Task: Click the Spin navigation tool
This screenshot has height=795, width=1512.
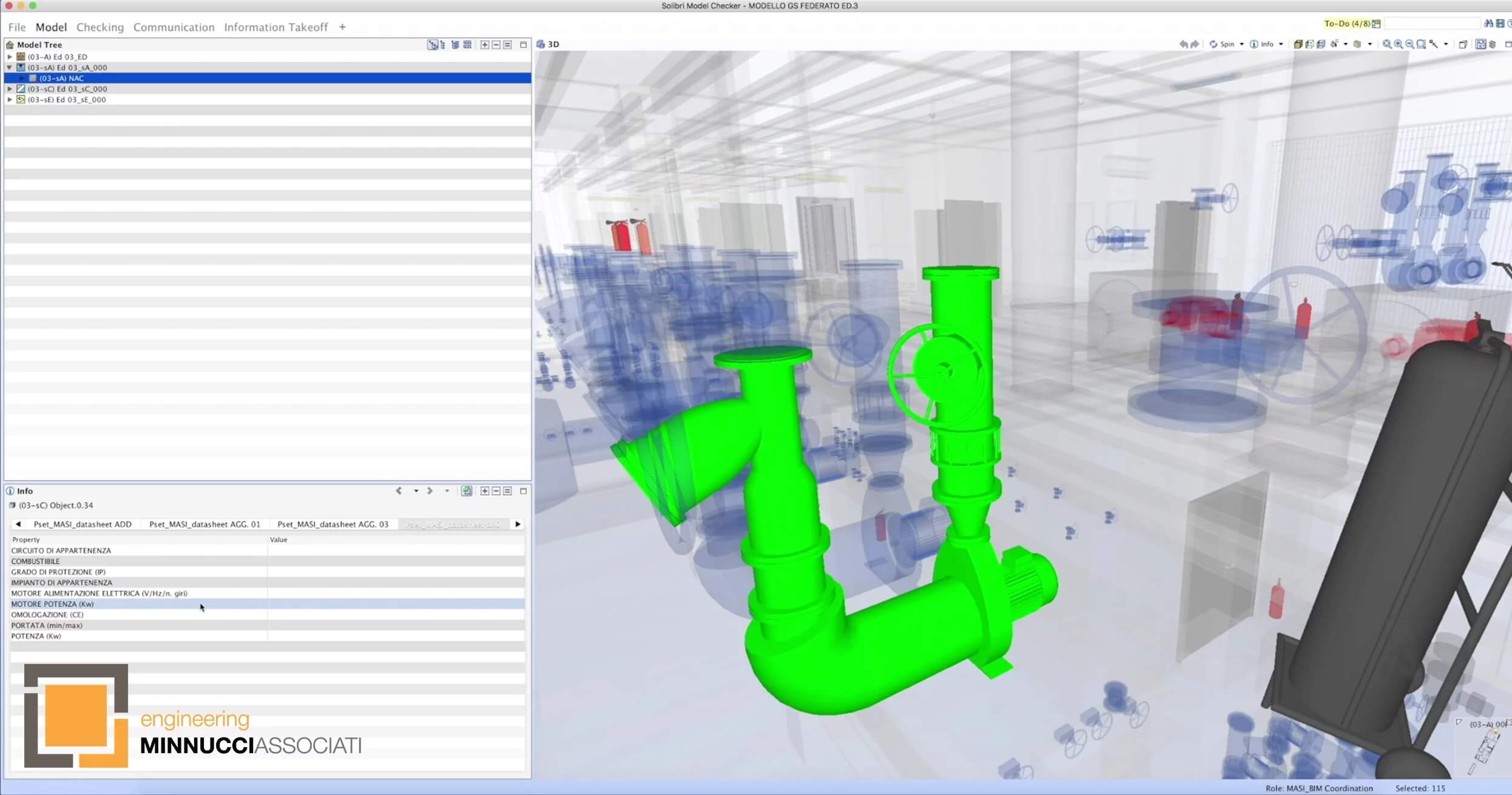Action: (x=1221, y=44)
